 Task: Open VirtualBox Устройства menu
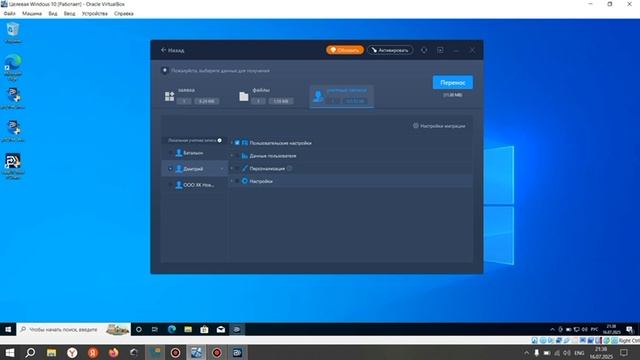pos(95,13)
